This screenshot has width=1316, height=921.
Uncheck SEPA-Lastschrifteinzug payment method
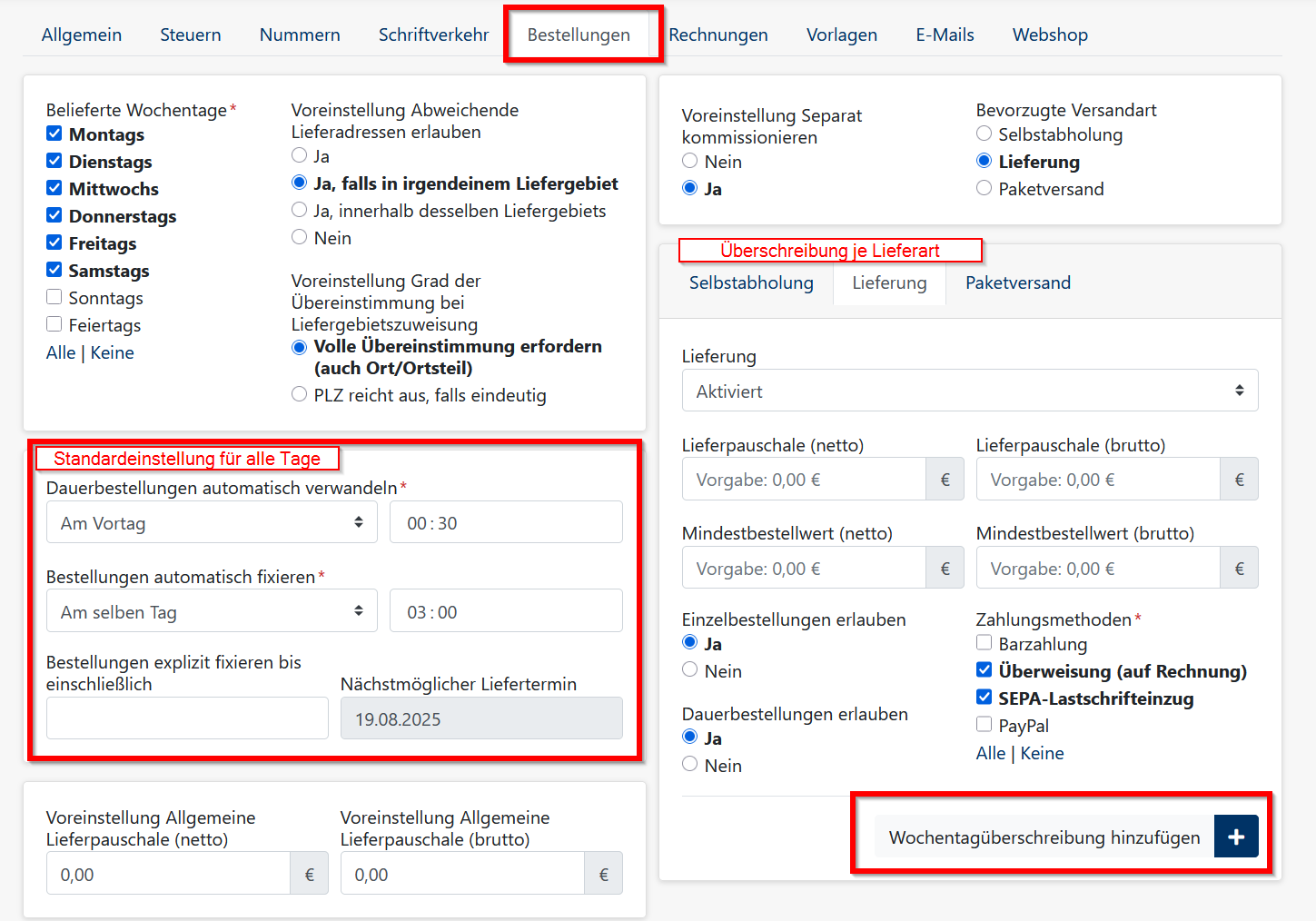984,698
